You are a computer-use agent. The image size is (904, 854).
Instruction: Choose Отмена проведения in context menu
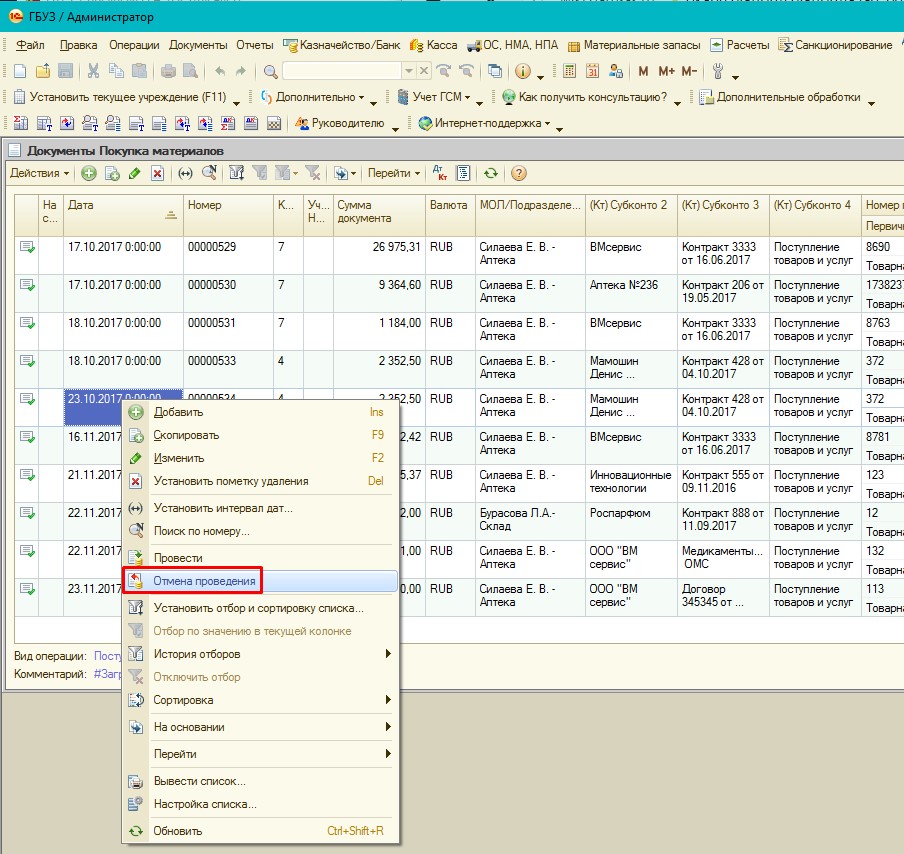pos(204,581)
